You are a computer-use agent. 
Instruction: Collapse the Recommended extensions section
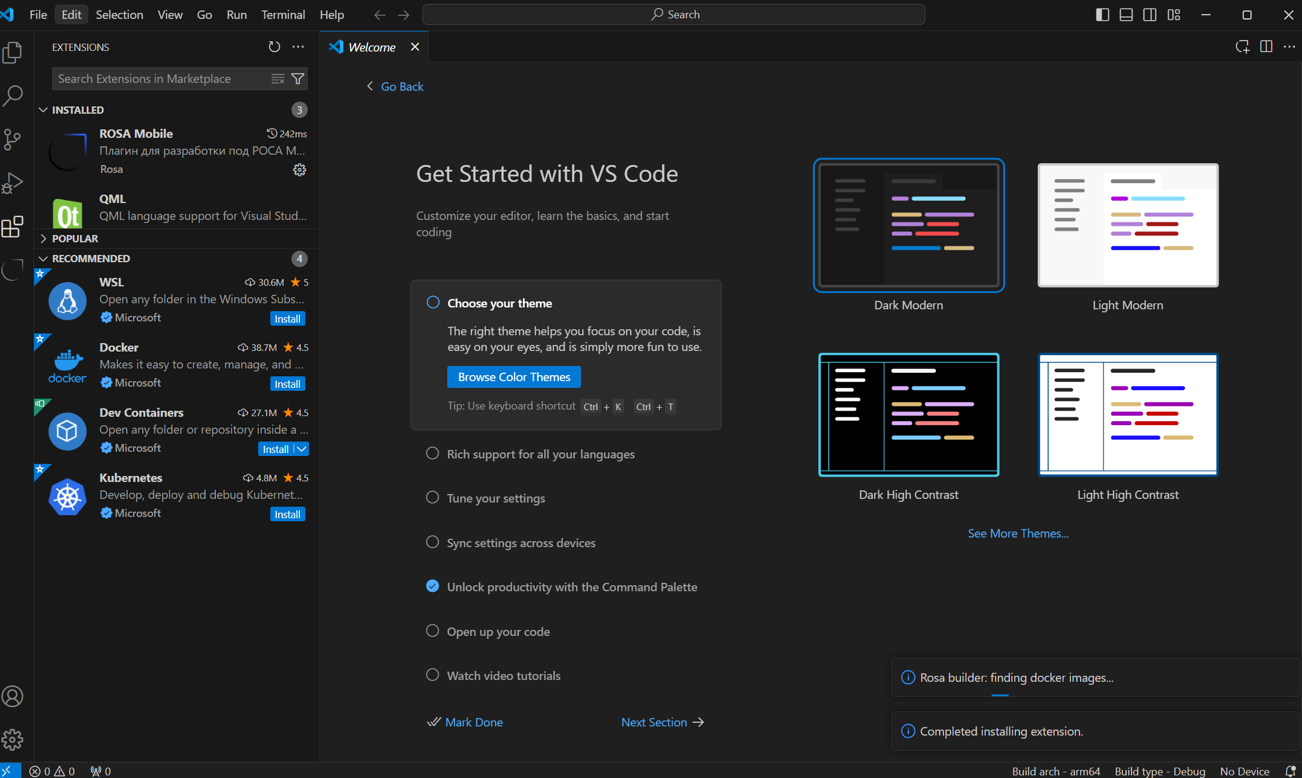[90, 259]
